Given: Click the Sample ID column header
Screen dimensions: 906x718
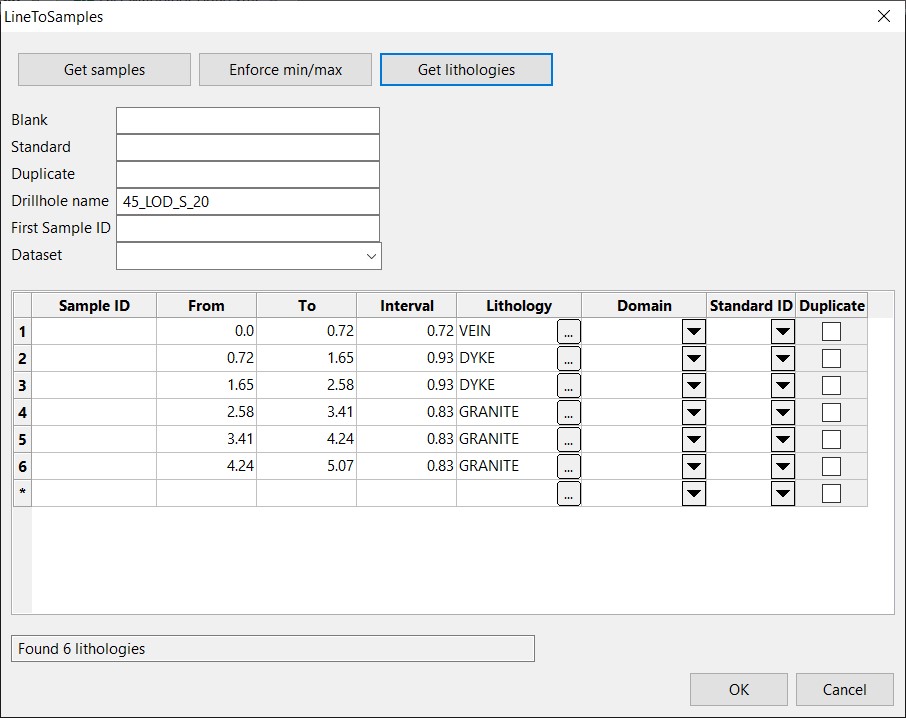Looking at the screenshot, I should pyautogui.click(x=94, y=306).
